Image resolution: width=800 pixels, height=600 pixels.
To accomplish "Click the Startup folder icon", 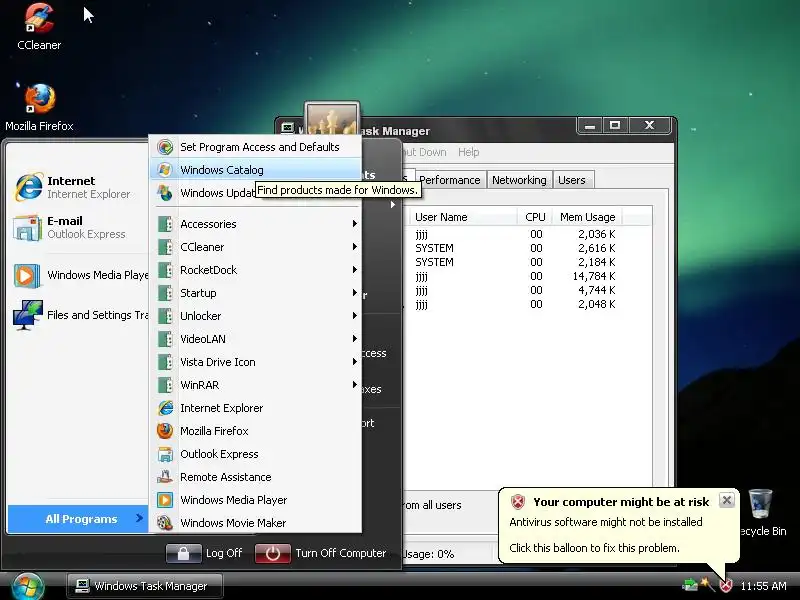I will 164,293.
